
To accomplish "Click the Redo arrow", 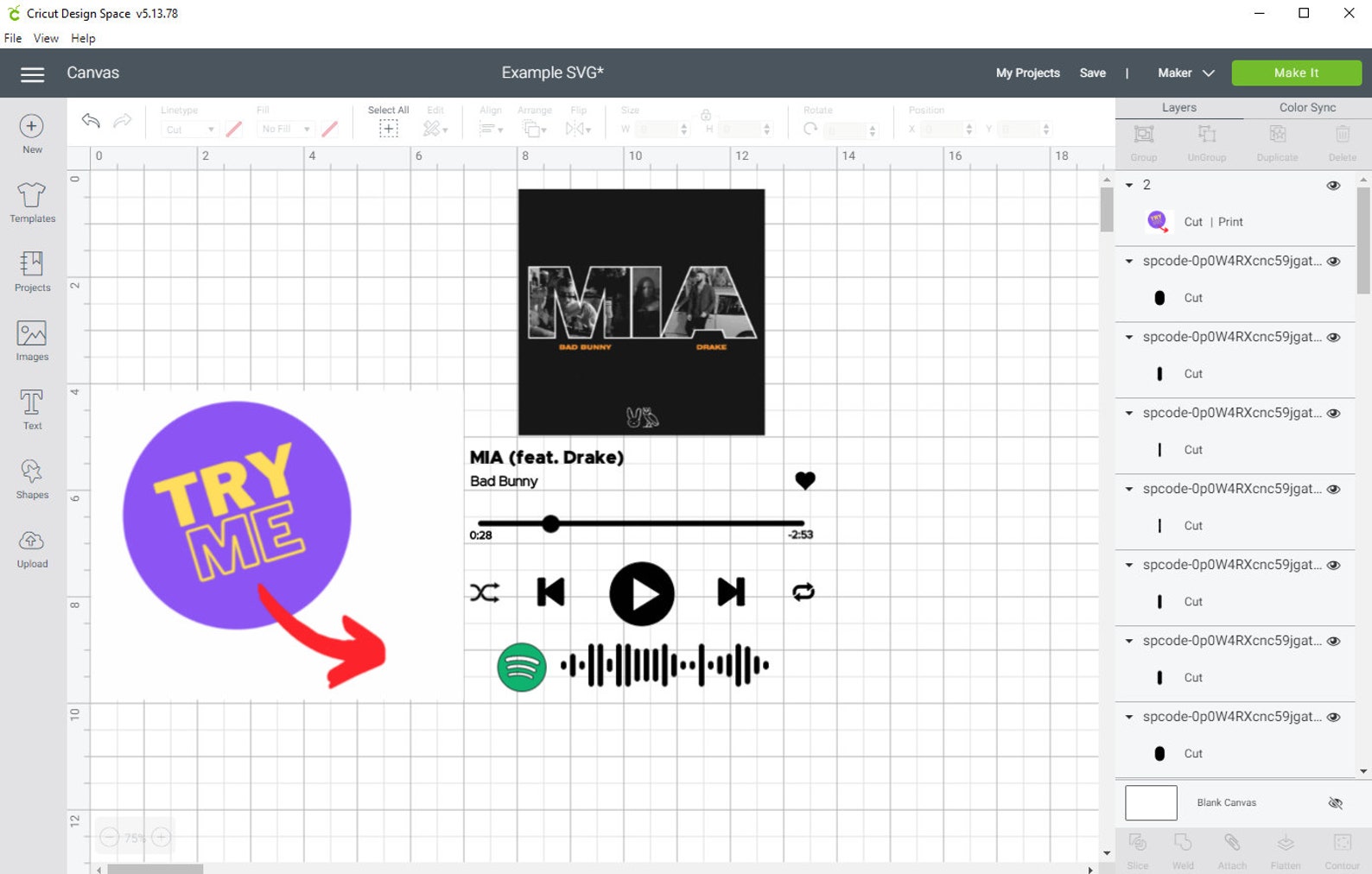I will [123, 121].
